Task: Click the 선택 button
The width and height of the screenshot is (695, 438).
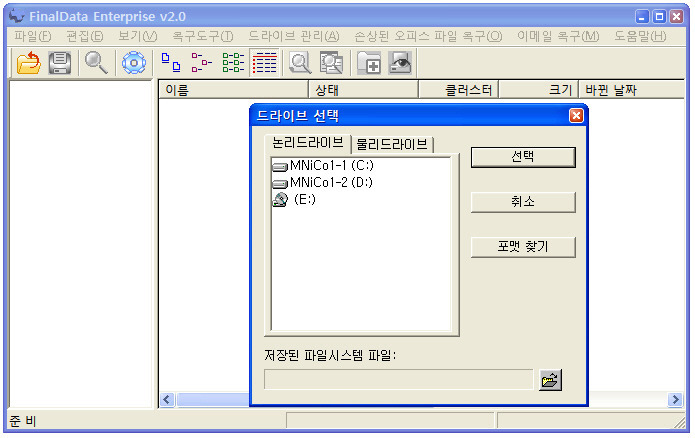Action: click(x=523, y=157)
